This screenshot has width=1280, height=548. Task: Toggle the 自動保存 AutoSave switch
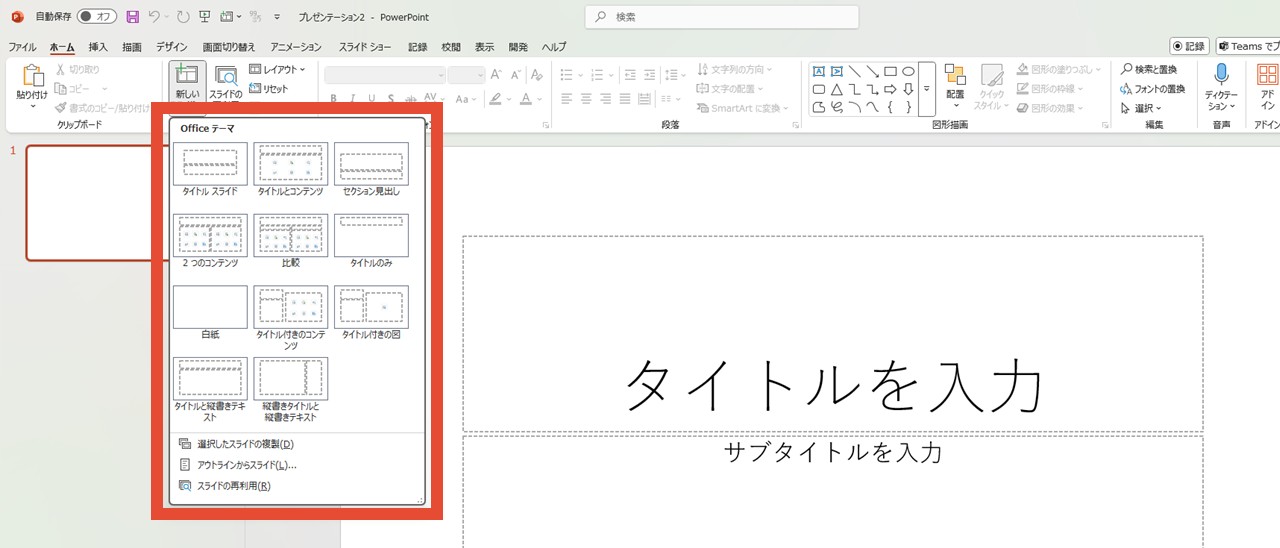97,17
